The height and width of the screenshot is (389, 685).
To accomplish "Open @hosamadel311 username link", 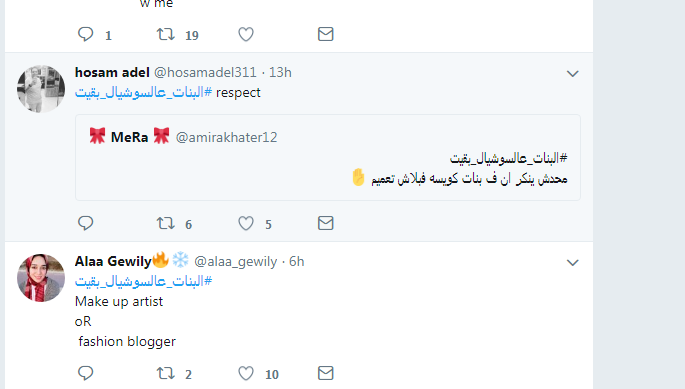I will click(x=205, y=72).
